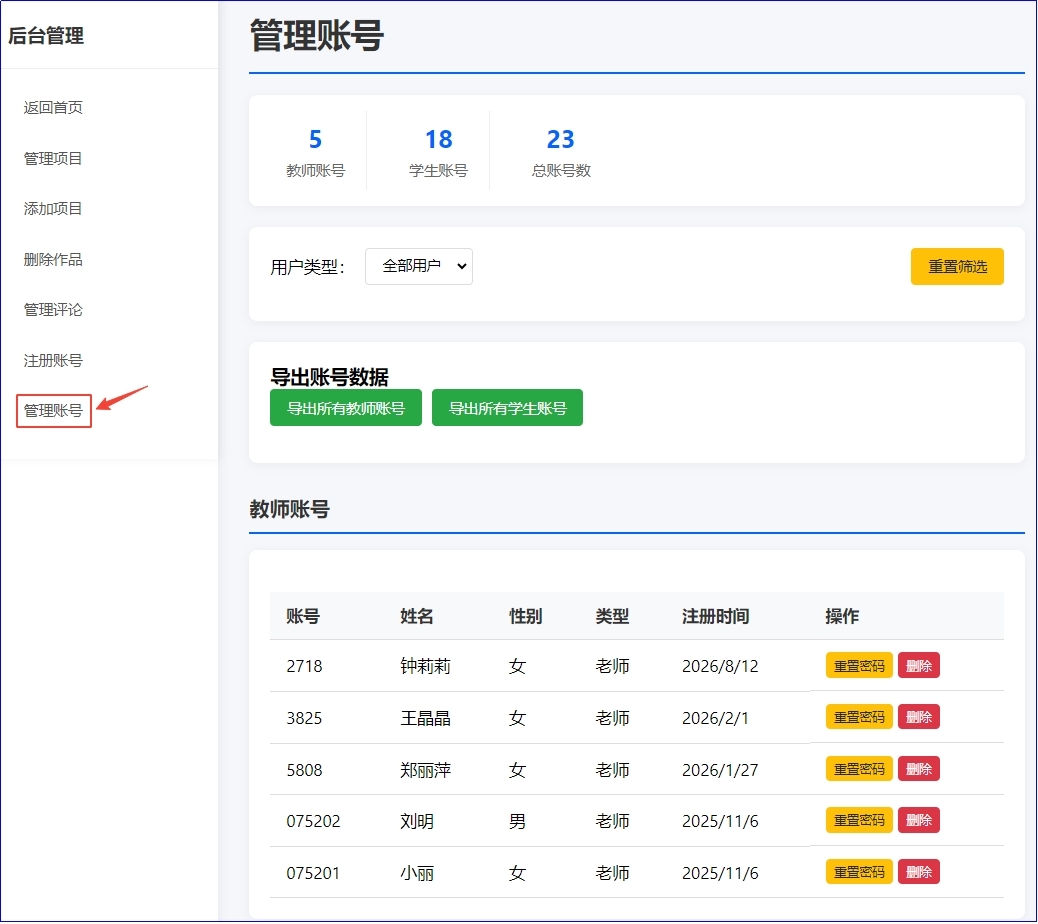Click the name 郑丽萍 cell
This screenshot has height=924, width=1038.
pyautogui.click(x=426, y=770)
